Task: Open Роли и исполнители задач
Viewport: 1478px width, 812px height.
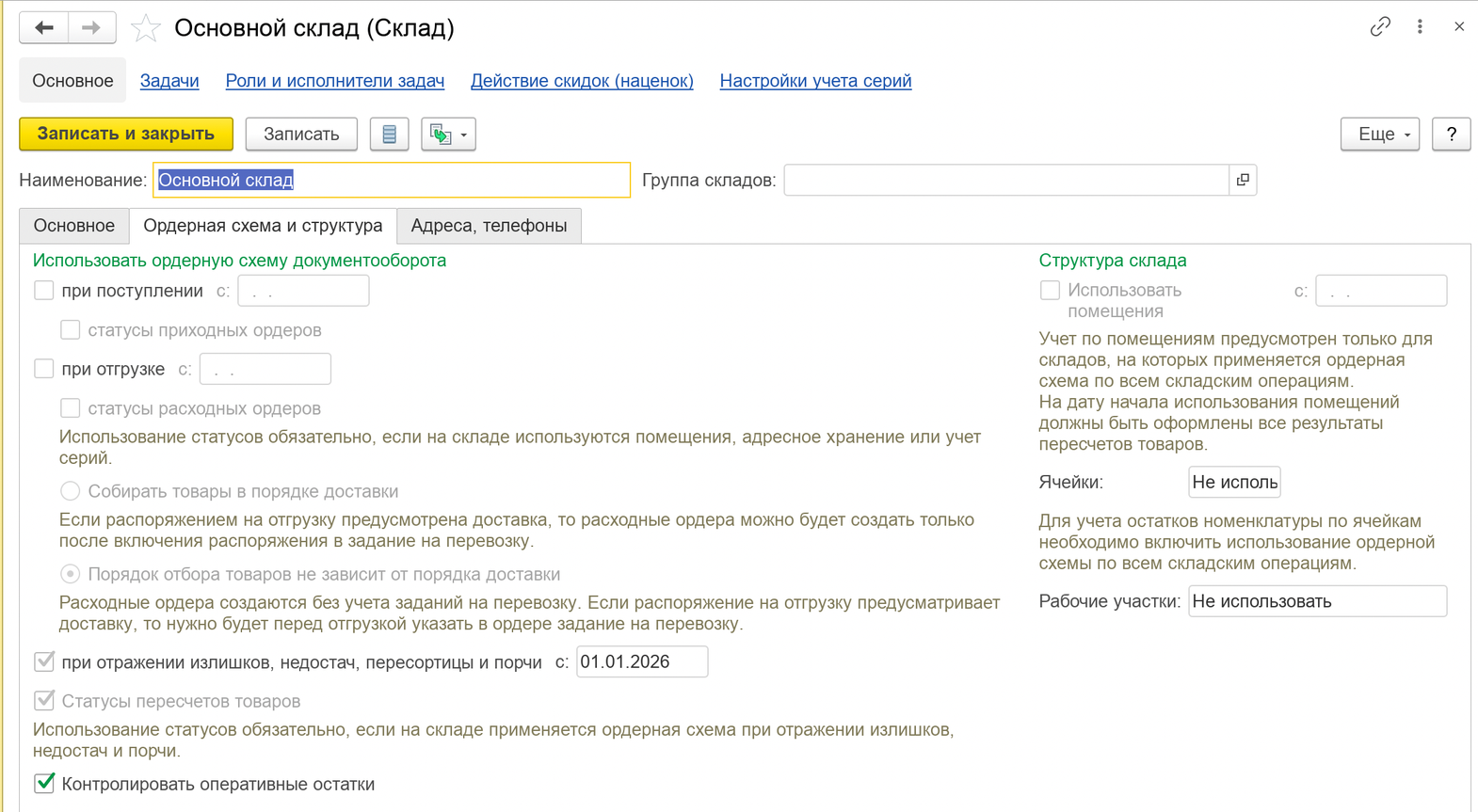Action: [x=335, y=81]
